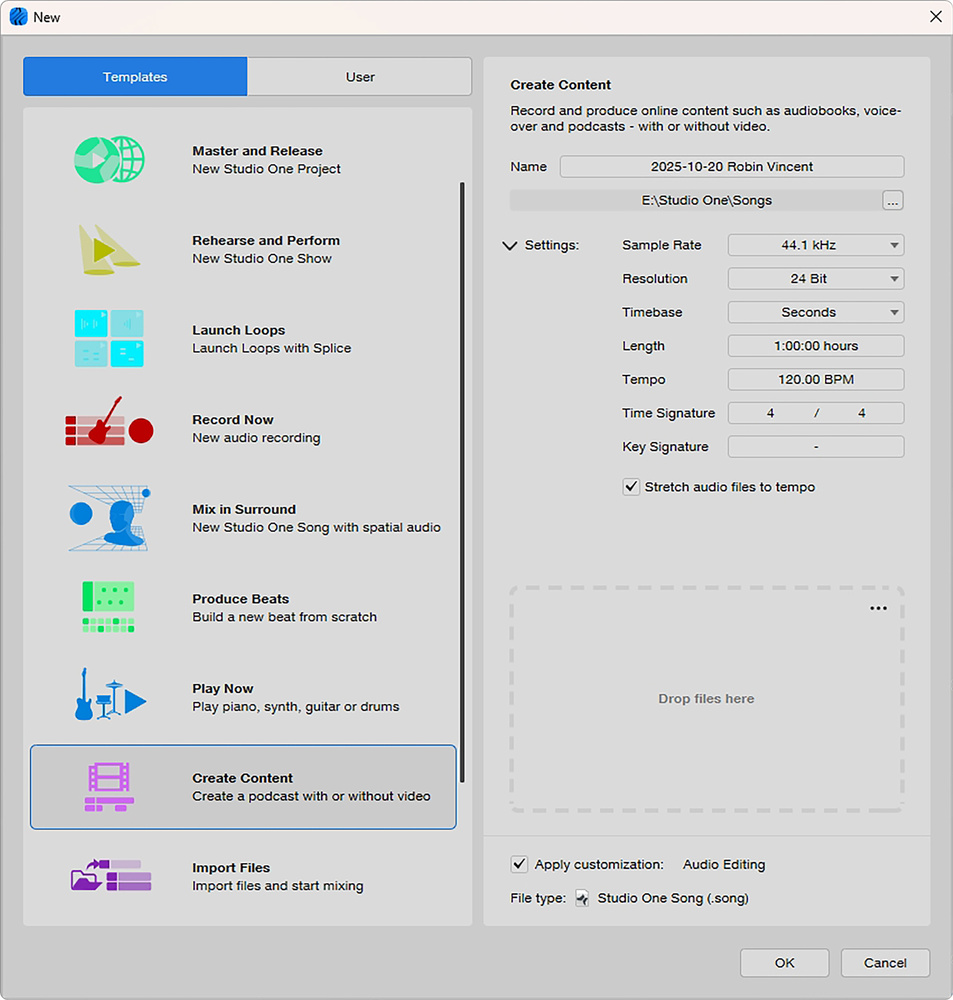Click the Rehearse and Perform spotlight icon
This screenshot has width=953, height=1000.
click(109, 249)
